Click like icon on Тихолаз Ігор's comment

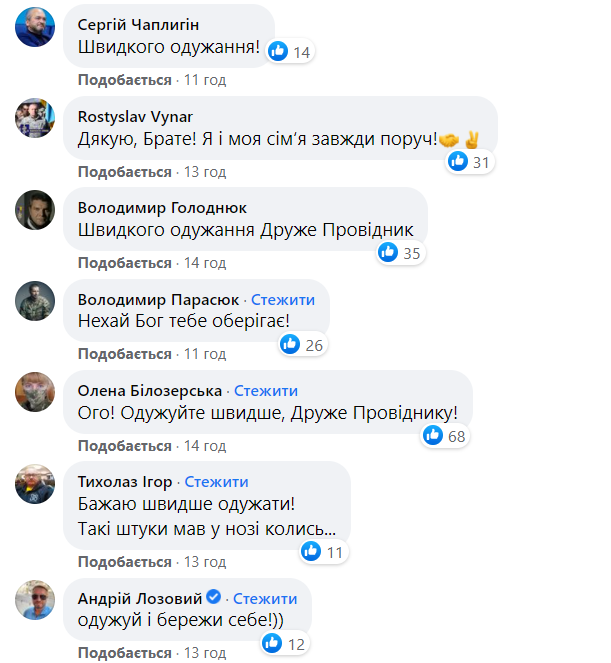311,551
